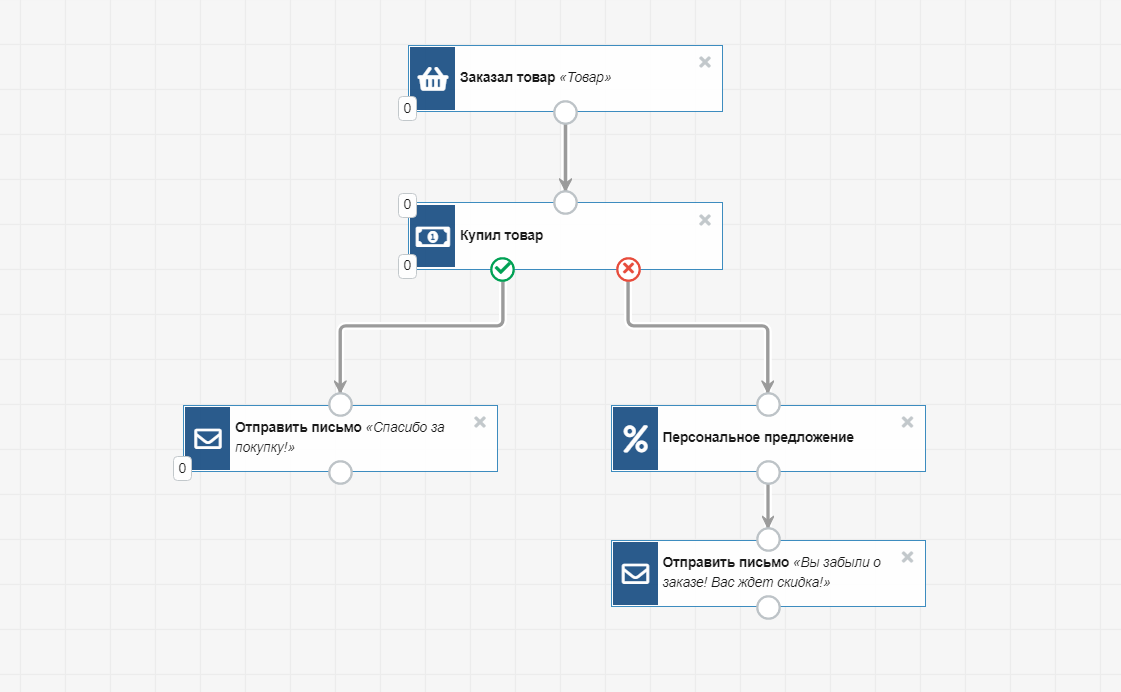The width and height of the screenshot is (1121, 692).
Task: Click the money bill icon on «Купил товар»
Action: pos(432,237)
